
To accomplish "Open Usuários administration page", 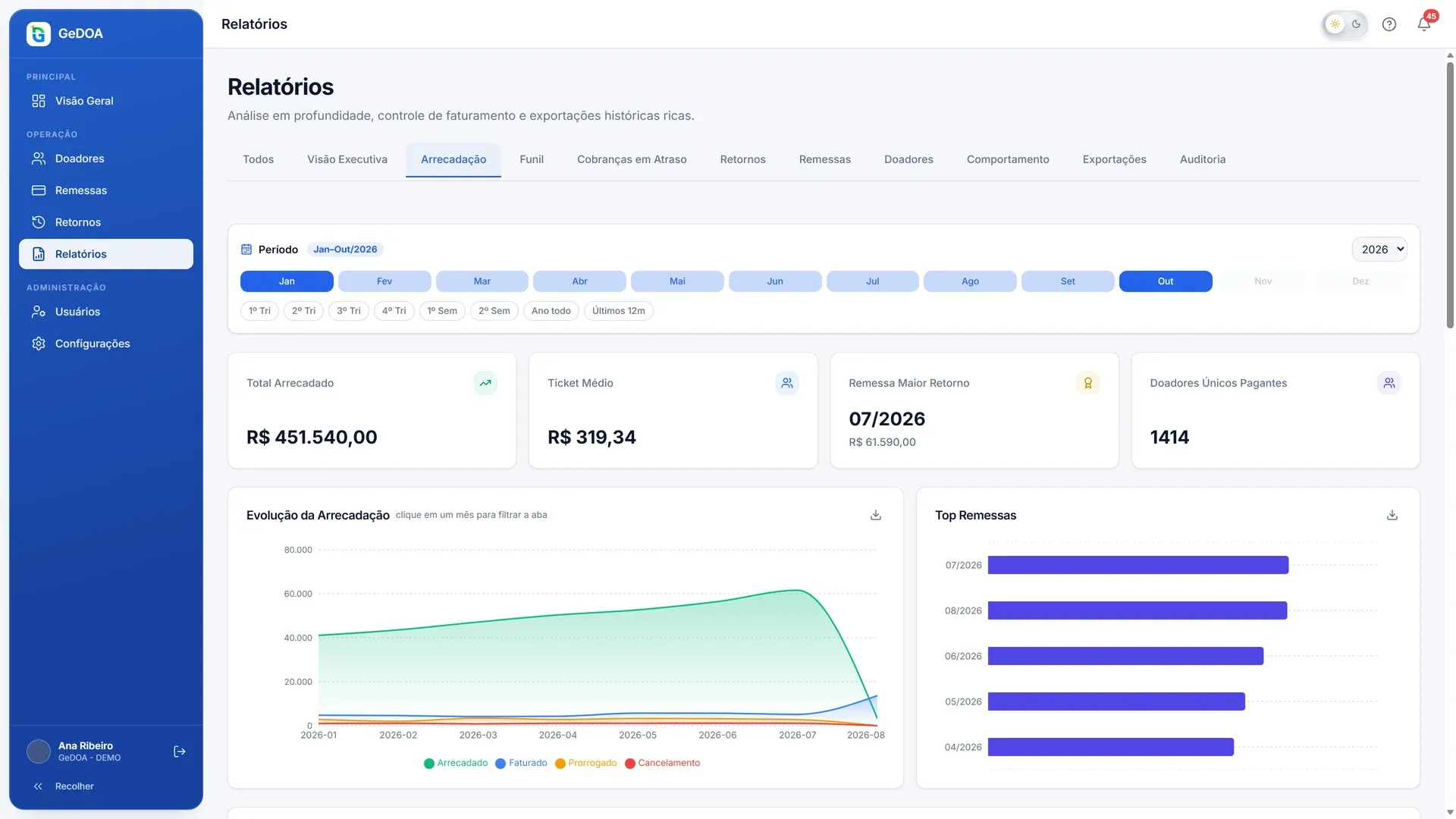I will click(x=106, y=312).
